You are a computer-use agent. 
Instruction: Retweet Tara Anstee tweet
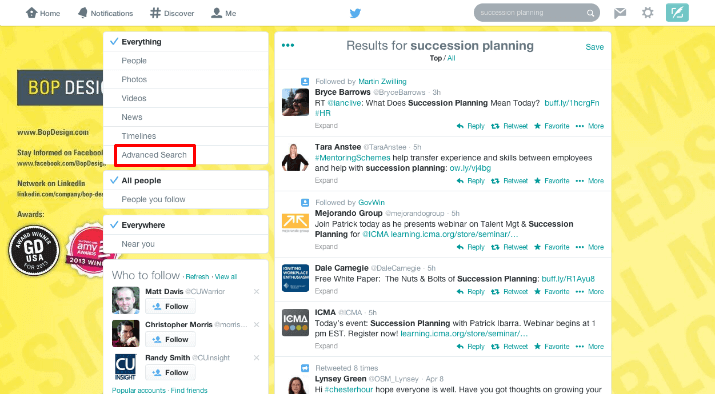tap(509, 181)
